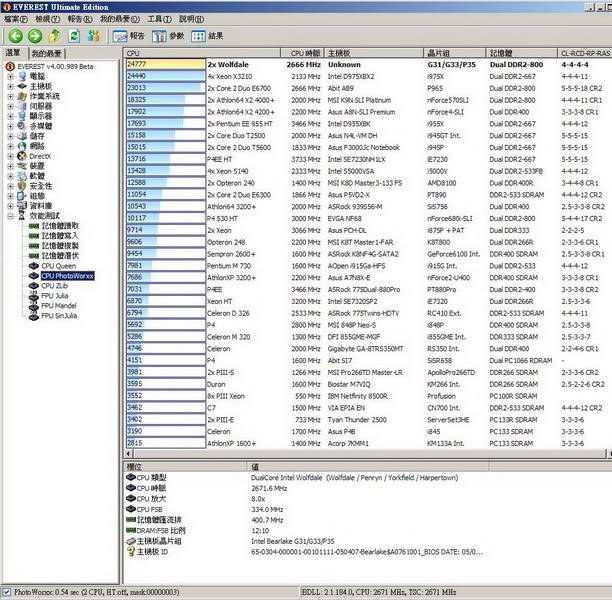Screen dimensions: 612x600
Task: Sort by the CL-RCD-RP-RAS column header
Action: click(585, 53)
